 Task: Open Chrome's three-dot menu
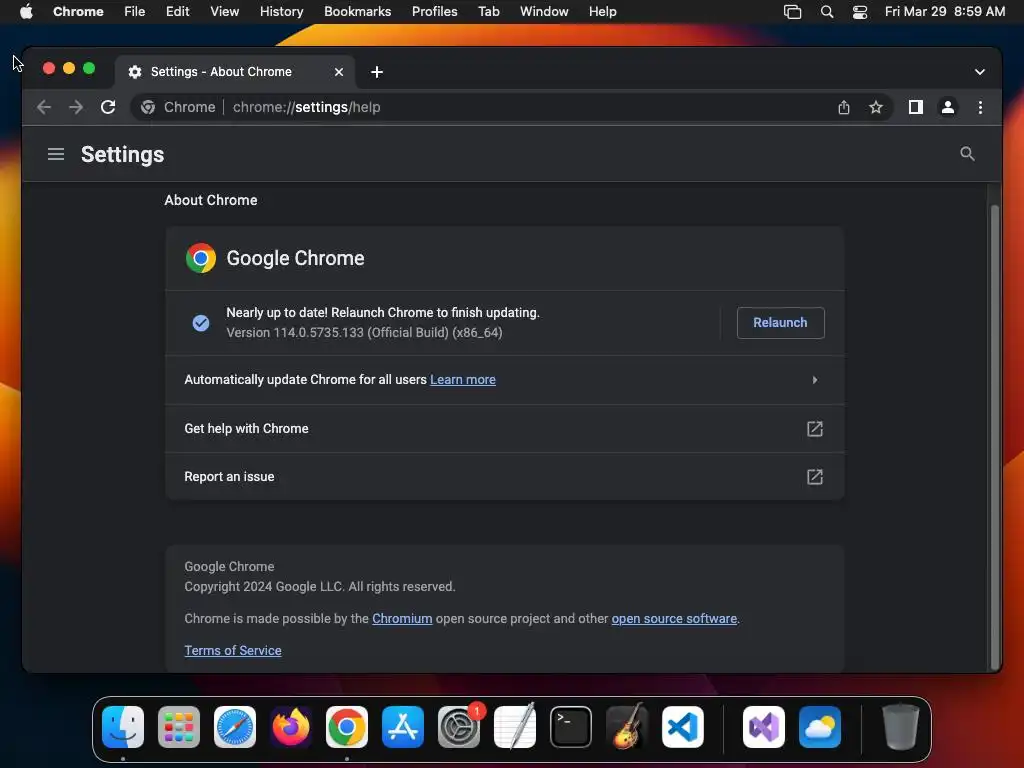tap(980, 107)
